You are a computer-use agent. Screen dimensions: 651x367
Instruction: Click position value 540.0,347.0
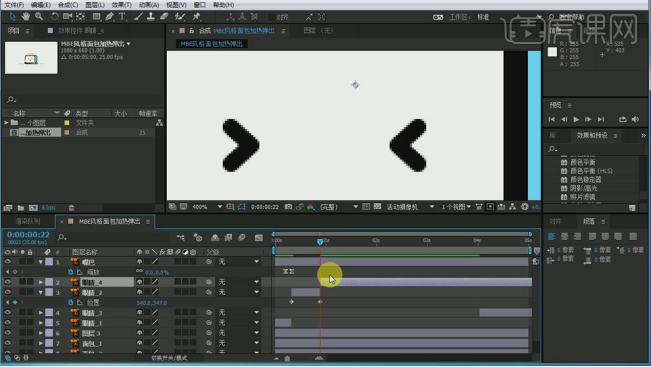[x=152, y=303]
